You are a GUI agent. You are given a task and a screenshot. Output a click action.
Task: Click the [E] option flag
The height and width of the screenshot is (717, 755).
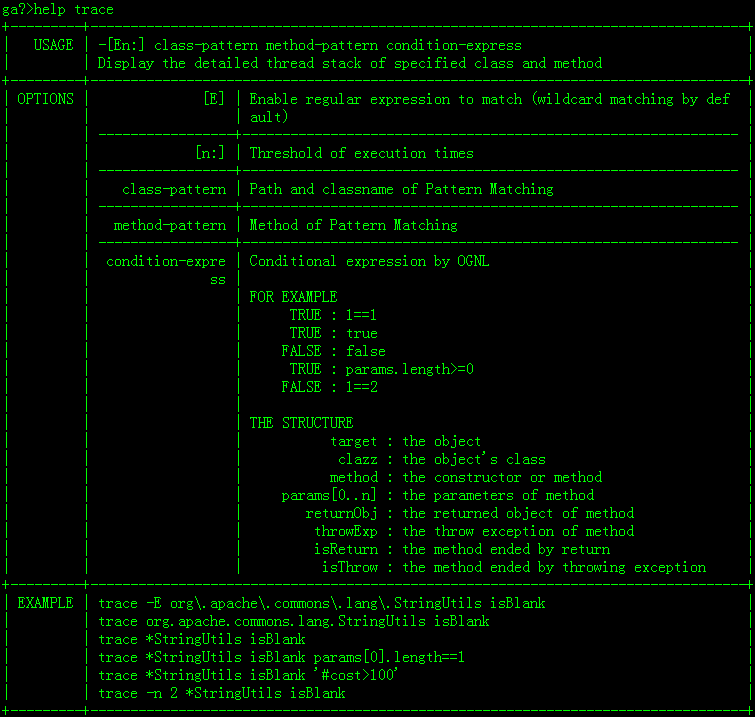point(214,99)
